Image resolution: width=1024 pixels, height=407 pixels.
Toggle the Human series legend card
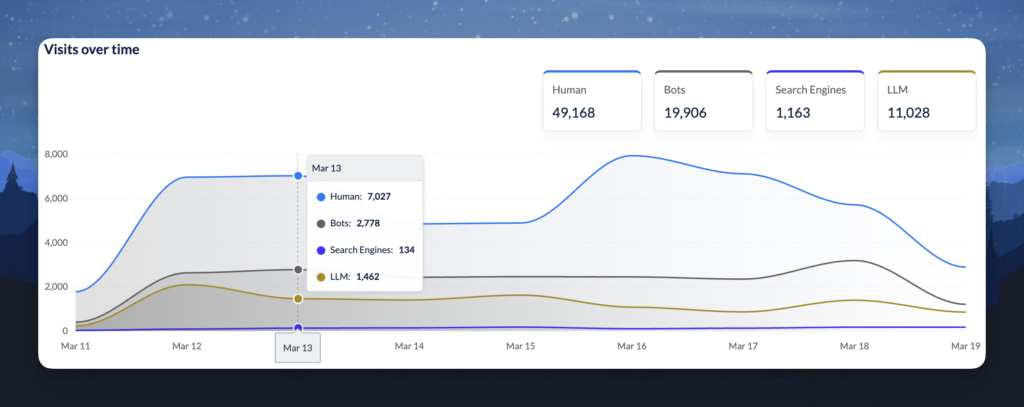click(592, 101)
